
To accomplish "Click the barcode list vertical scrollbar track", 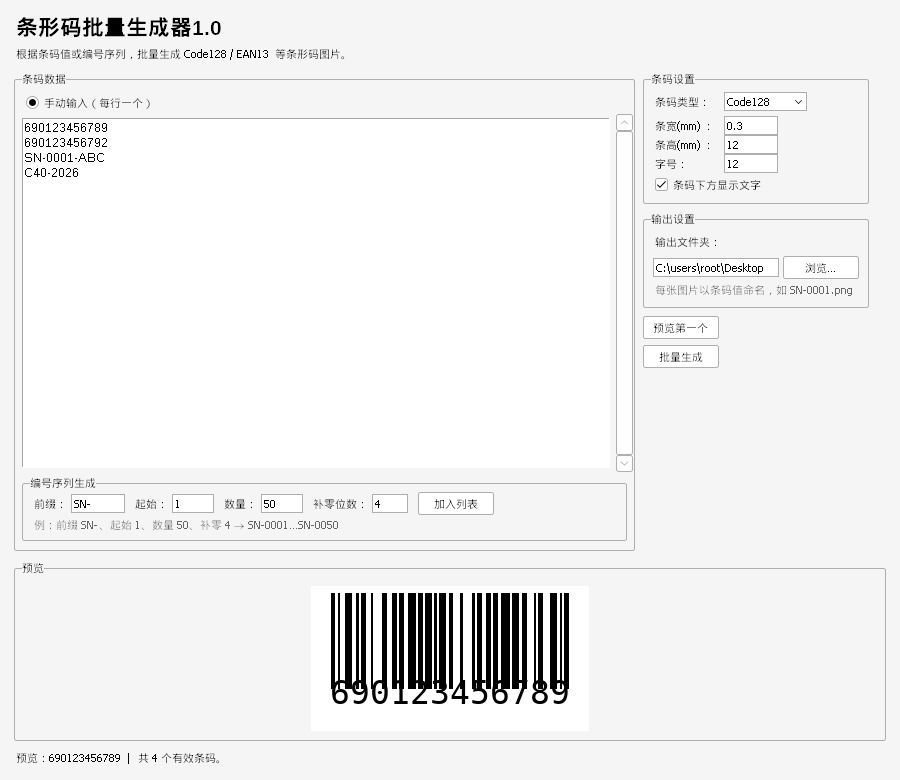I will [x=624, y=293].
